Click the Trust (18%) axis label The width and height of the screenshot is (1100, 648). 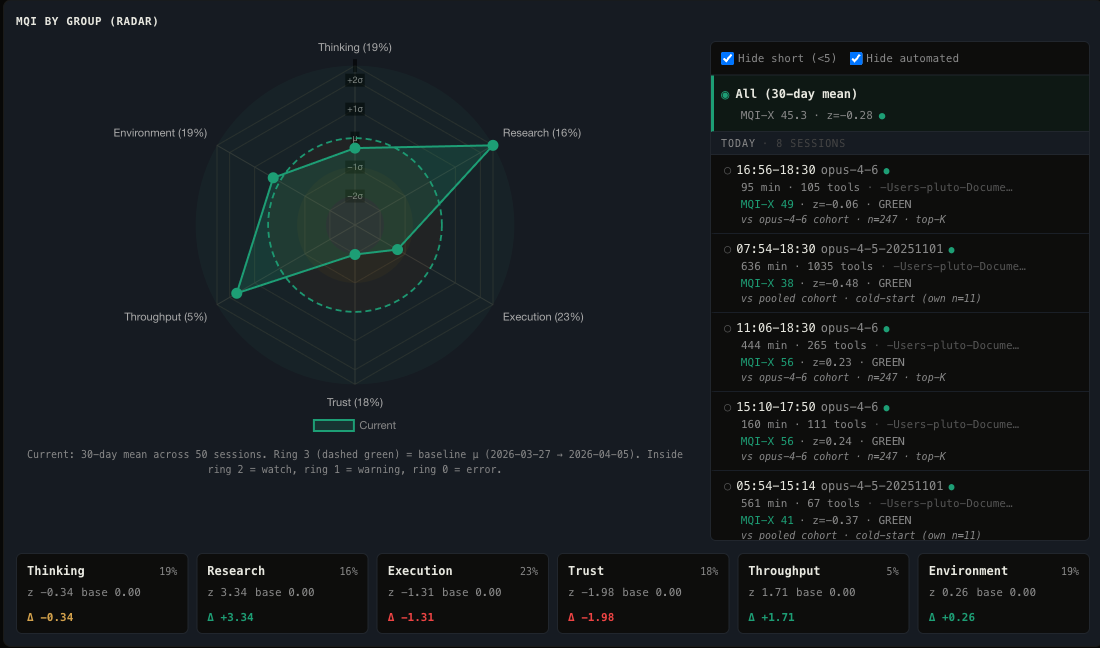point(355,402)
